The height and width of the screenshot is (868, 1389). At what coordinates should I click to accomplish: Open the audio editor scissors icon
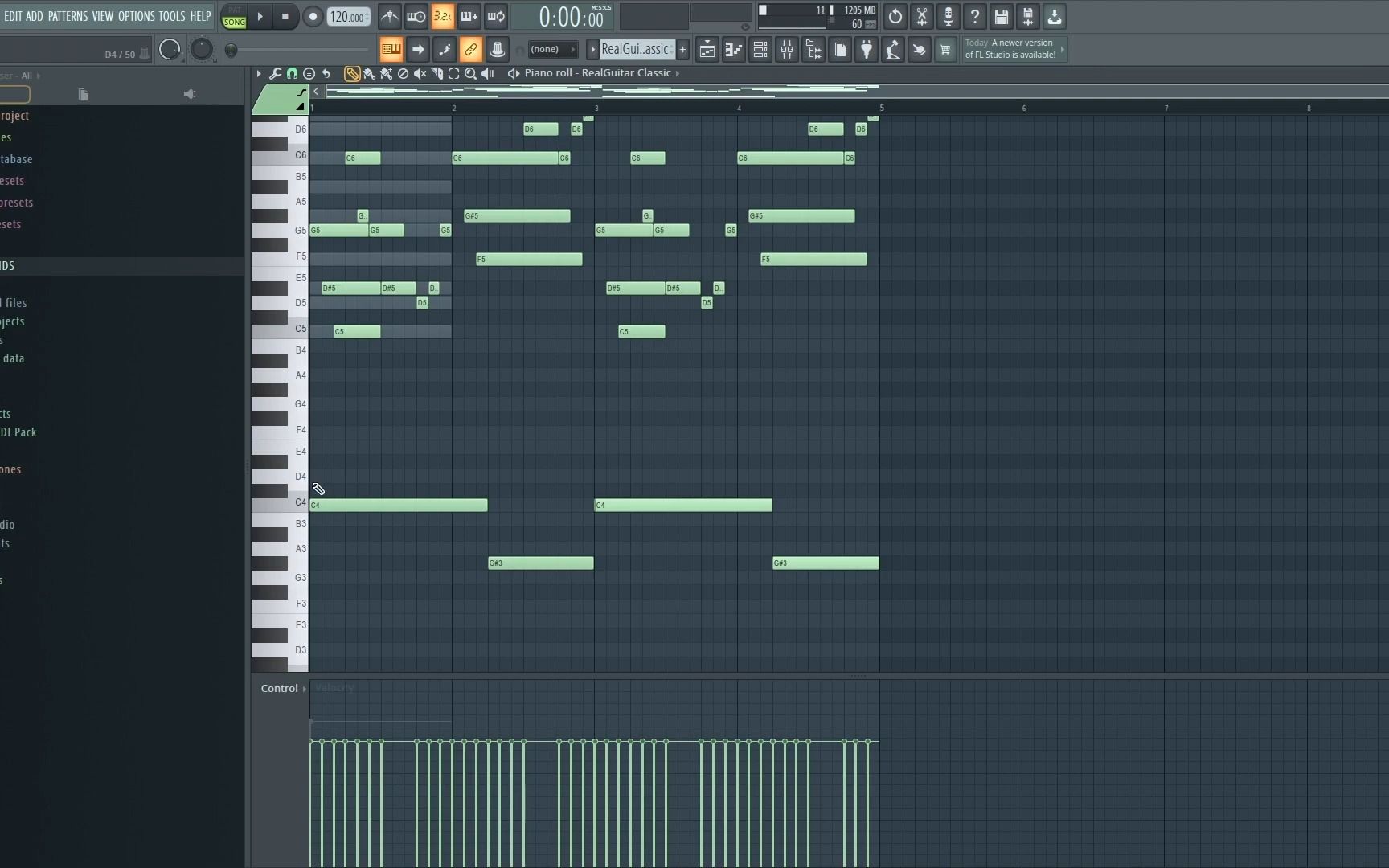[x=922, y=16]
